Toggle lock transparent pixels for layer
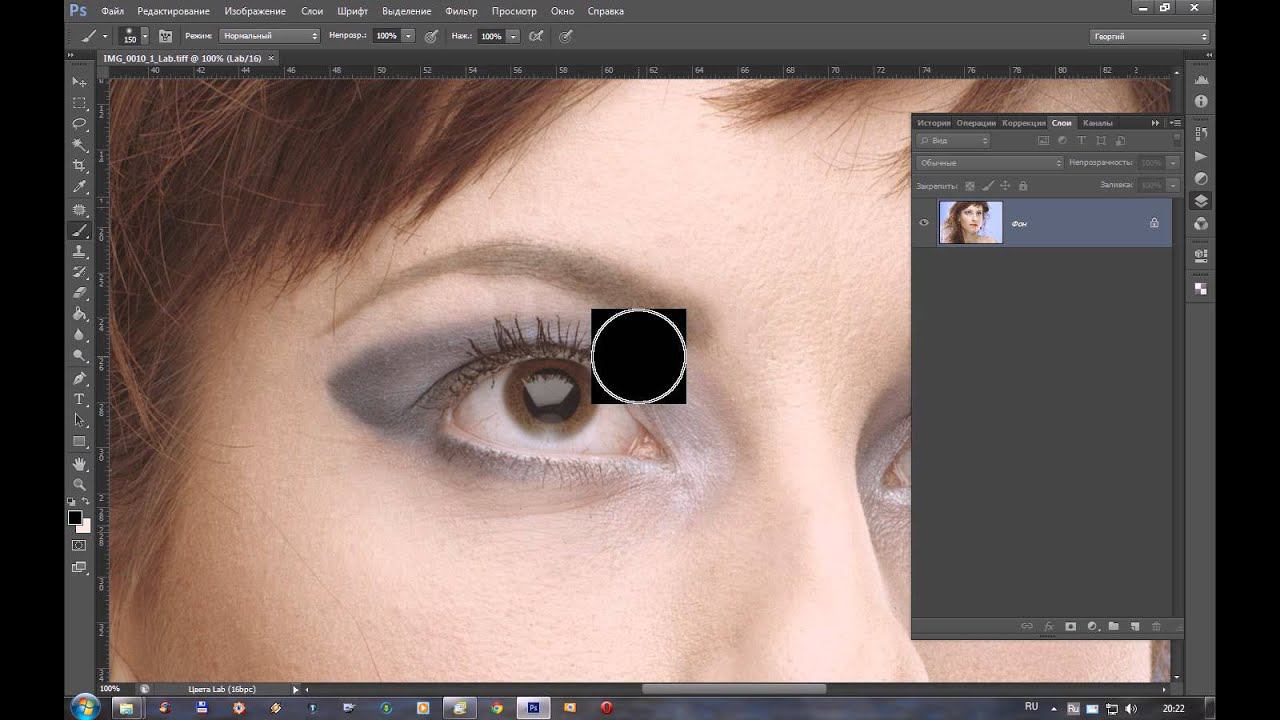The image size is (1280, 720). (969, 186)
